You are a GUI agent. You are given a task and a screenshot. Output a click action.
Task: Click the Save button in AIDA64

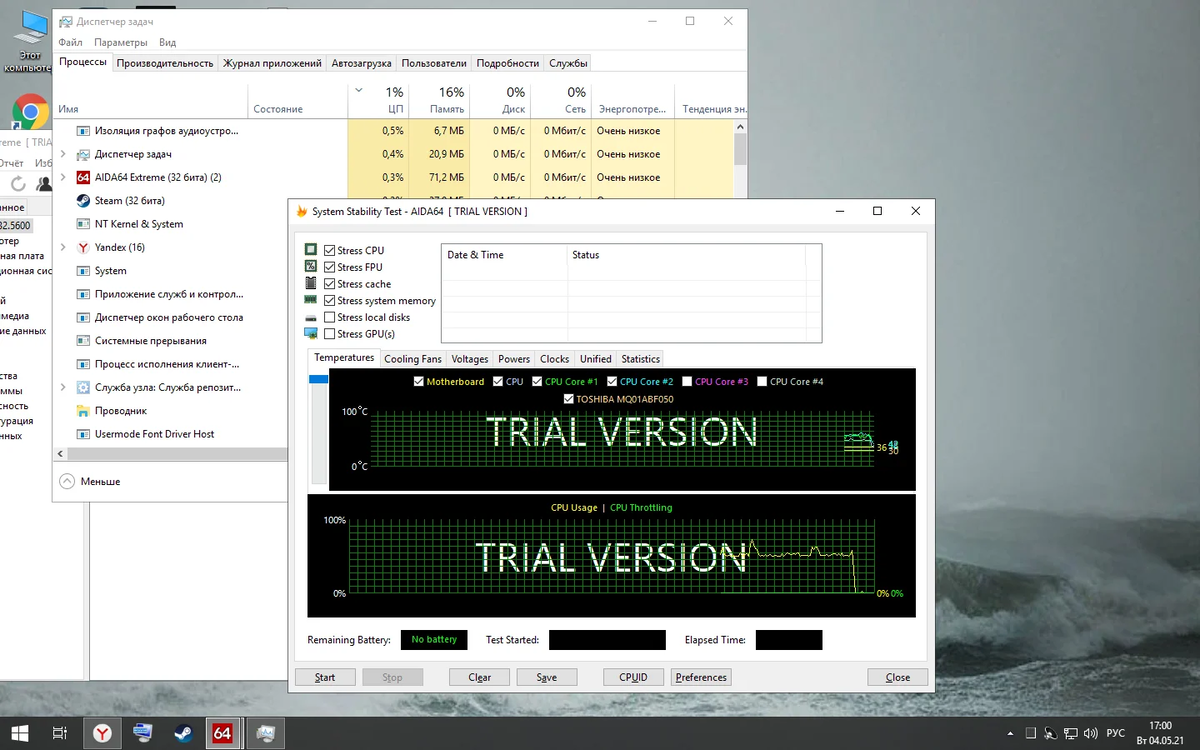click(547, 677)
